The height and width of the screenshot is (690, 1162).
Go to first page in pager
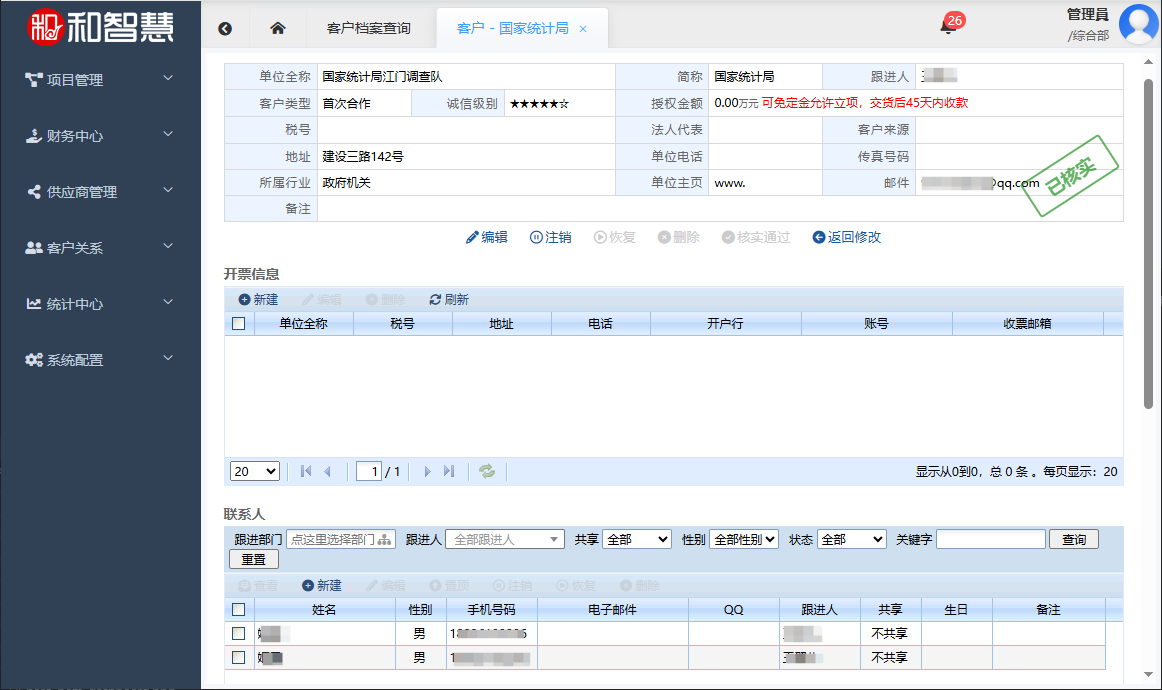click(306, 471)
